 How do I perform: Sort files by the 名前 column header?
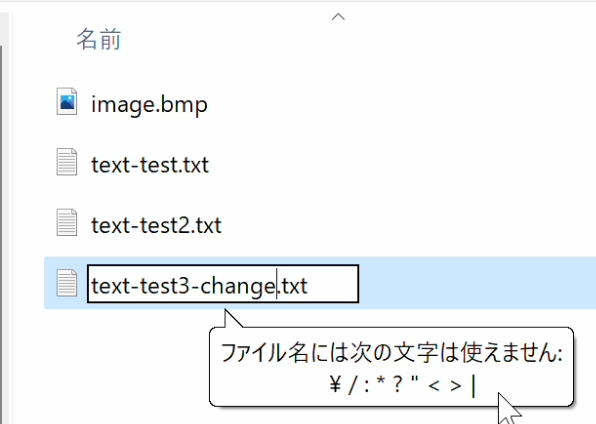99,39
